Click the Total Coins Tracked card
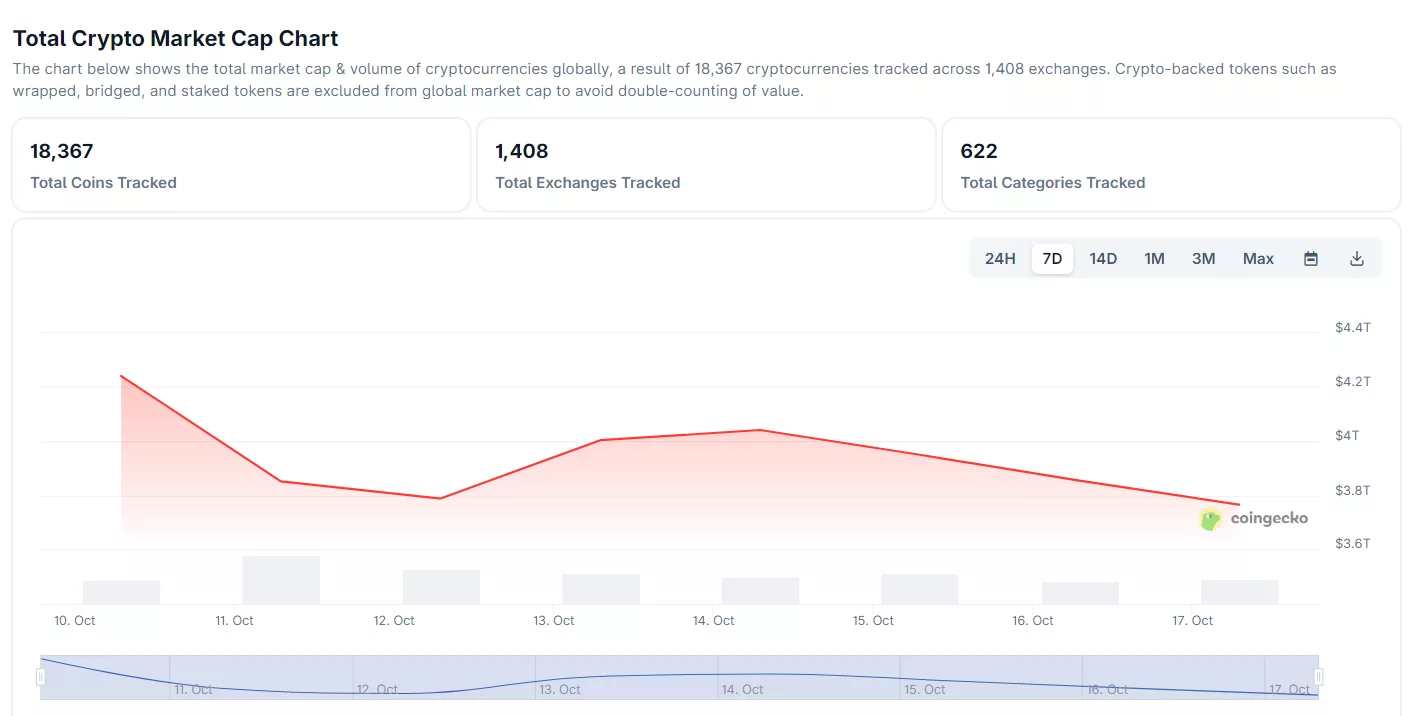 pyautogui.click(x=240, y=165)
